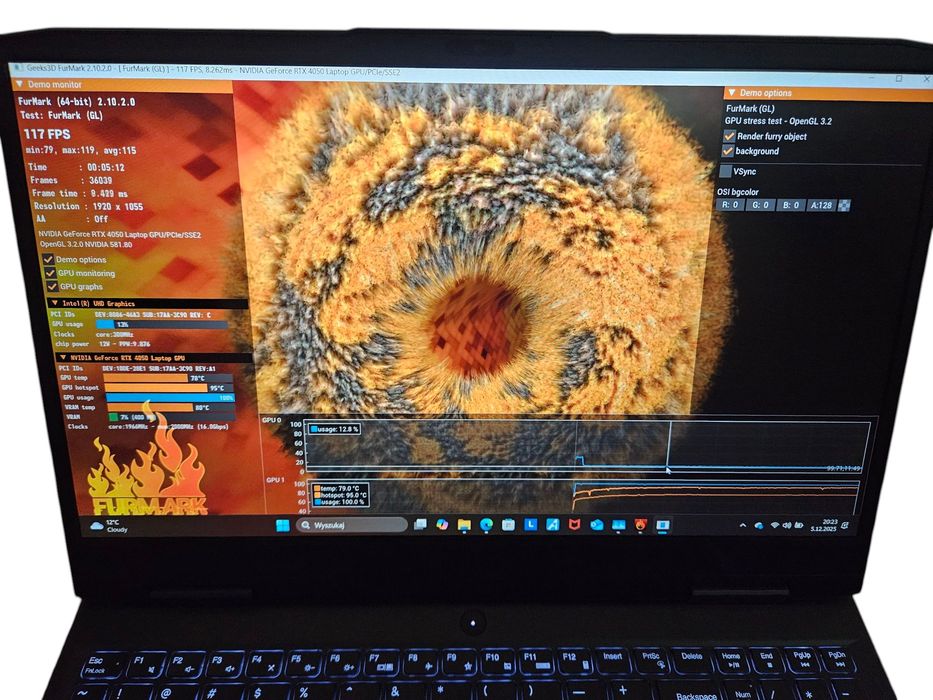Click the Wyszukaj search box

tap(352, 525)
